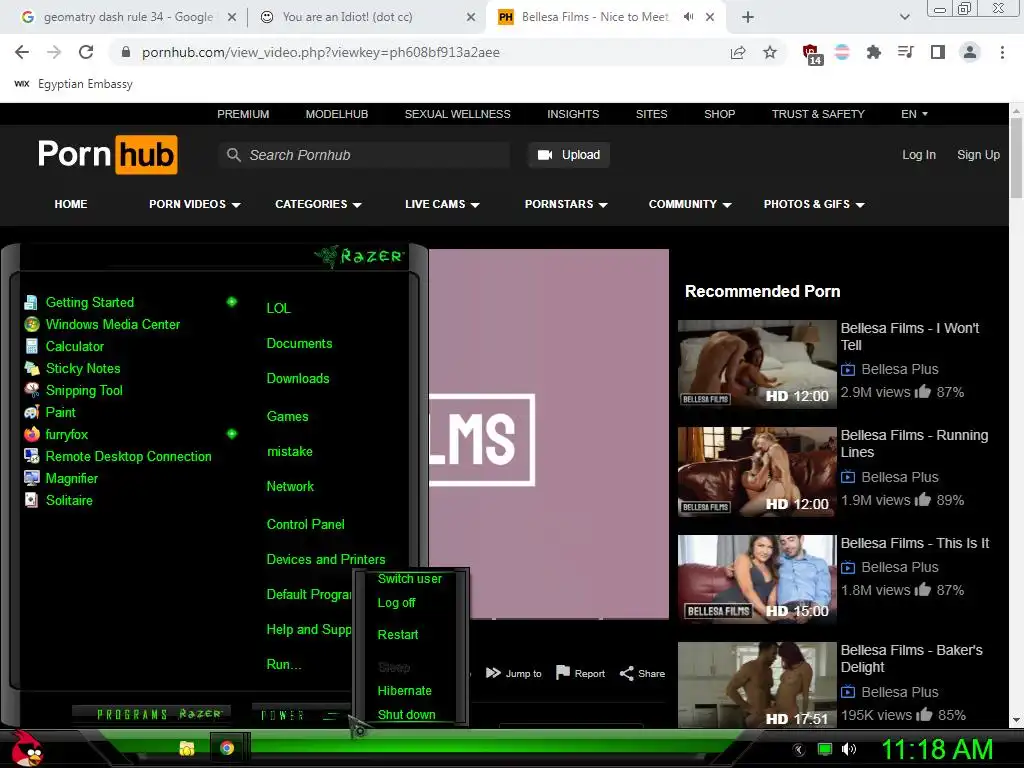Go back to the previous page
Viewport: 1024px width, 768px height.
coord(22,52)
